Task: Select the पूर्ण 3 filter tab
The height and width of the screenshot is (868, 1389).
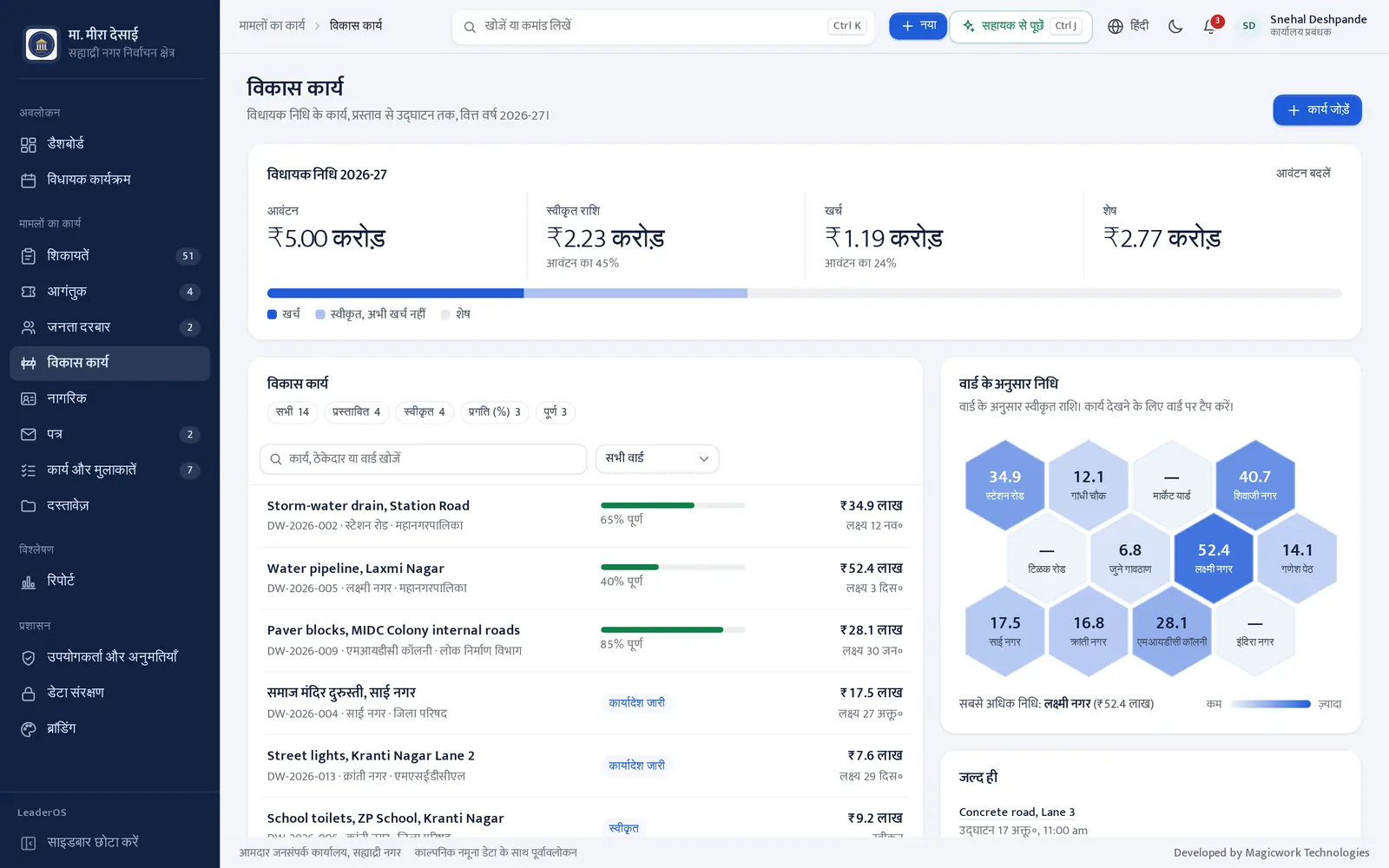Action: pos(556,412)
